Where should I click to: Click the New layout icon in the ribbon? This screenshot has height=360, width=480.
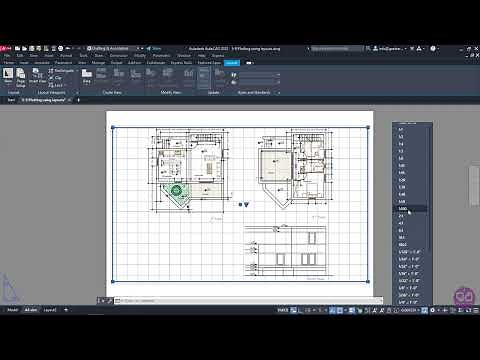pyautogui.click(x=8, y=74)
